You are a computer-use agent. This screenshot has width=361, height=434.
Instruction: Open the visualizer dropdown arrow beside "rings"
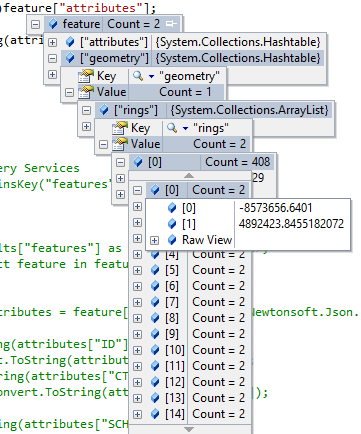click(185, 128)
